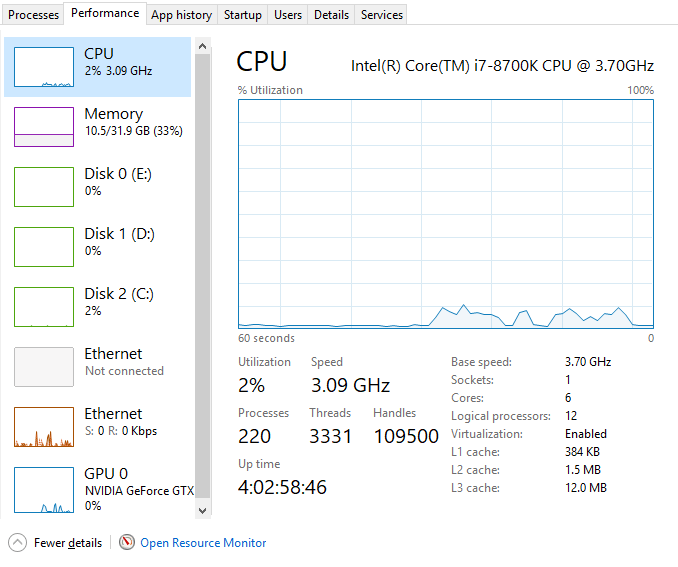Go to the Users tab
This screenshot has width=678, height=567.
[x=288, y=15]
